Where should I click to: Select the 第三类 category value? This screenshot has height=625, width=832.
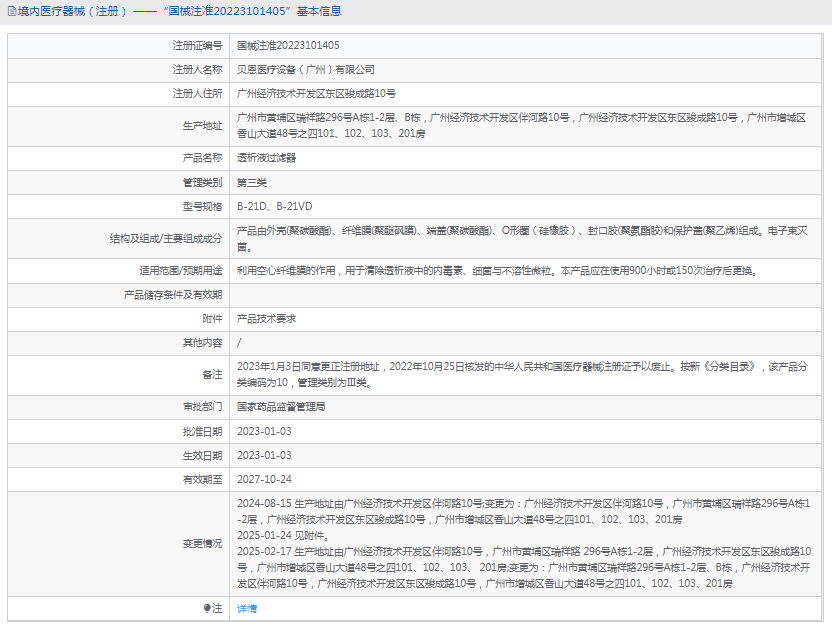252,183
